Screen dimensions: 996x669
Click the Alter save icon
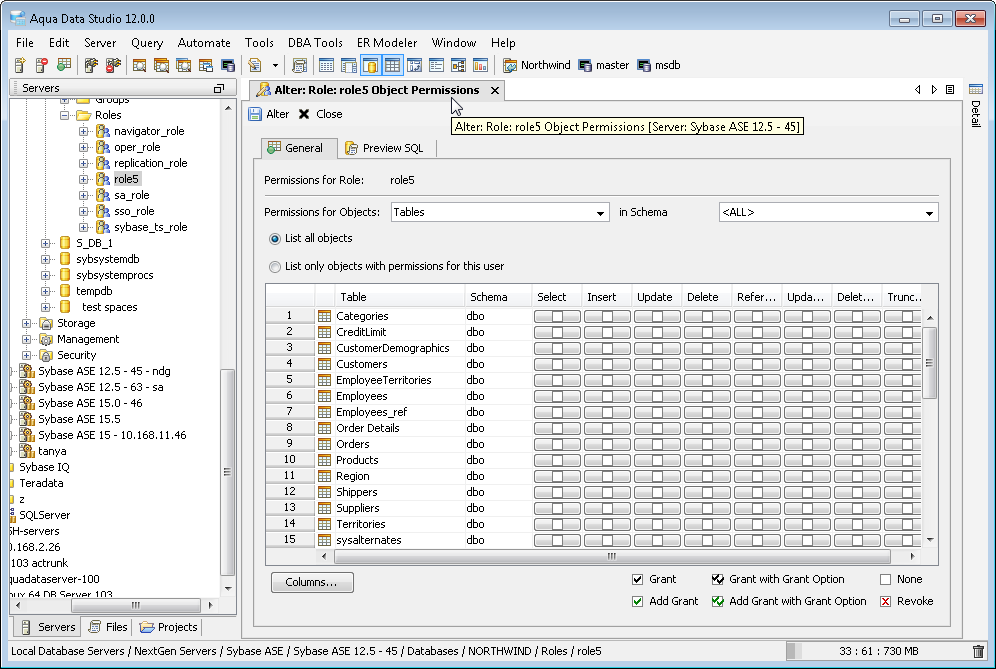tap(256, 114)
